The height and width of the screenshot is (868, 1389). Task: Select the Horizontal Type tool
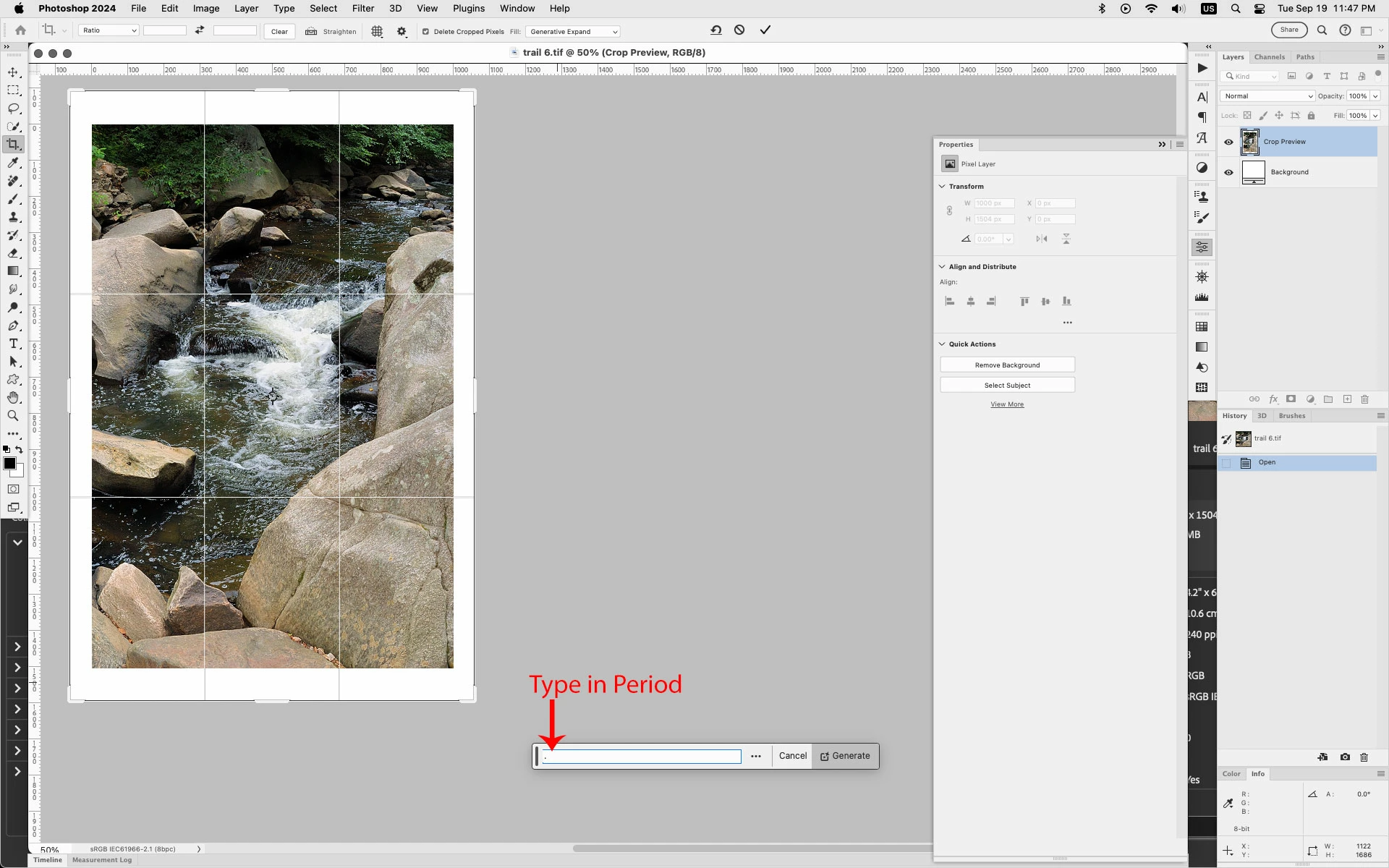pos(13,344)
